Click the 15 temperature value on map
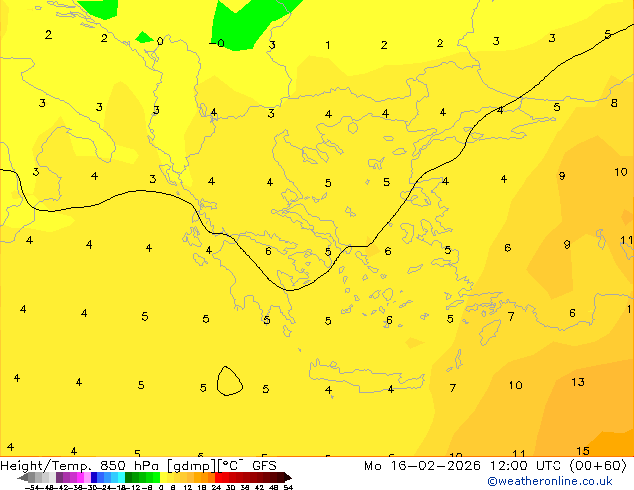The image size is (634, 490). point(583,451)
